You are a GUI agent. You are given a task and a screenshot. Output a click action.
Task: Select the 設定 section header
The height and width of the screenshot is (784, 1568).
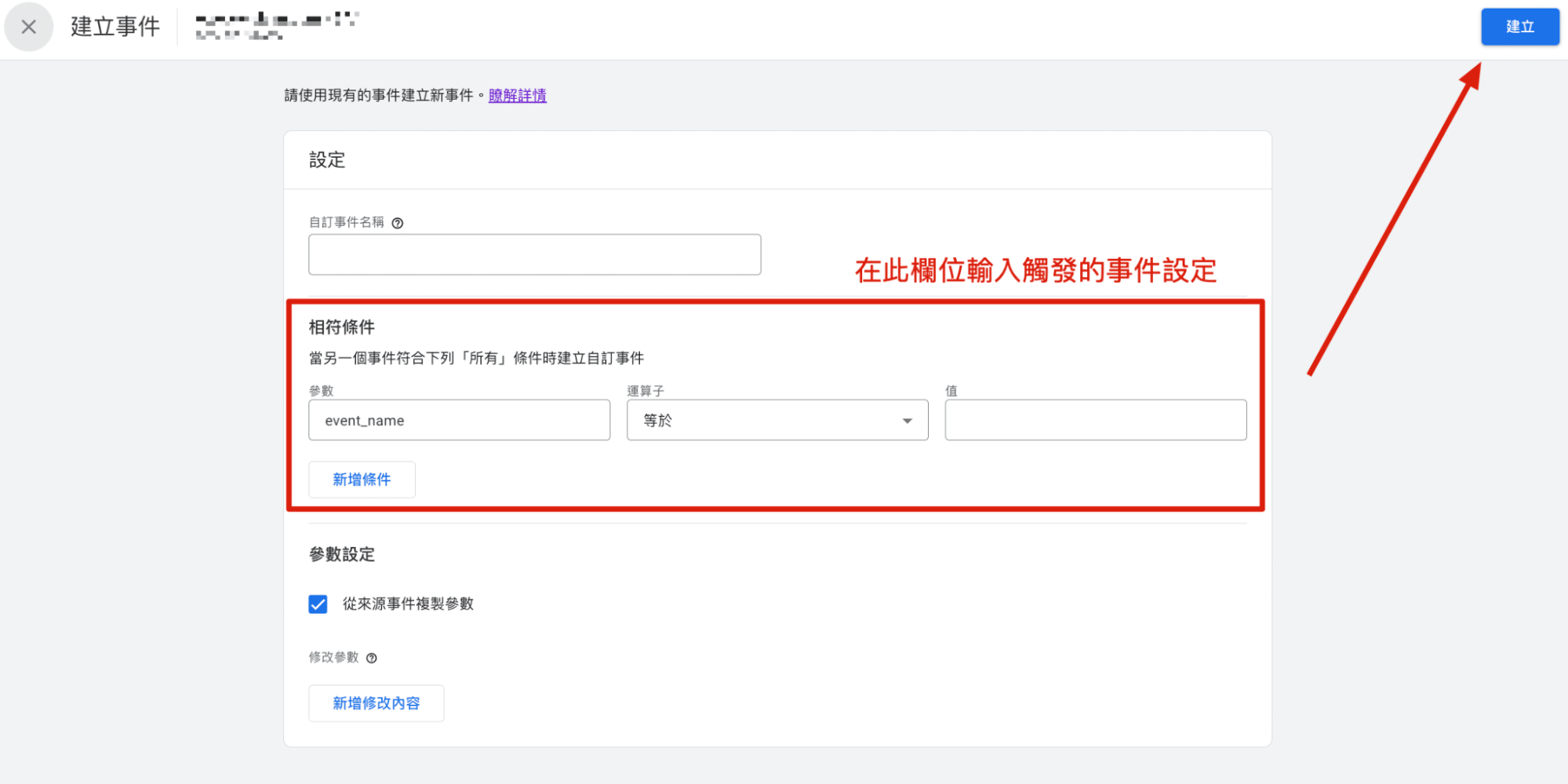click(327, 160)
